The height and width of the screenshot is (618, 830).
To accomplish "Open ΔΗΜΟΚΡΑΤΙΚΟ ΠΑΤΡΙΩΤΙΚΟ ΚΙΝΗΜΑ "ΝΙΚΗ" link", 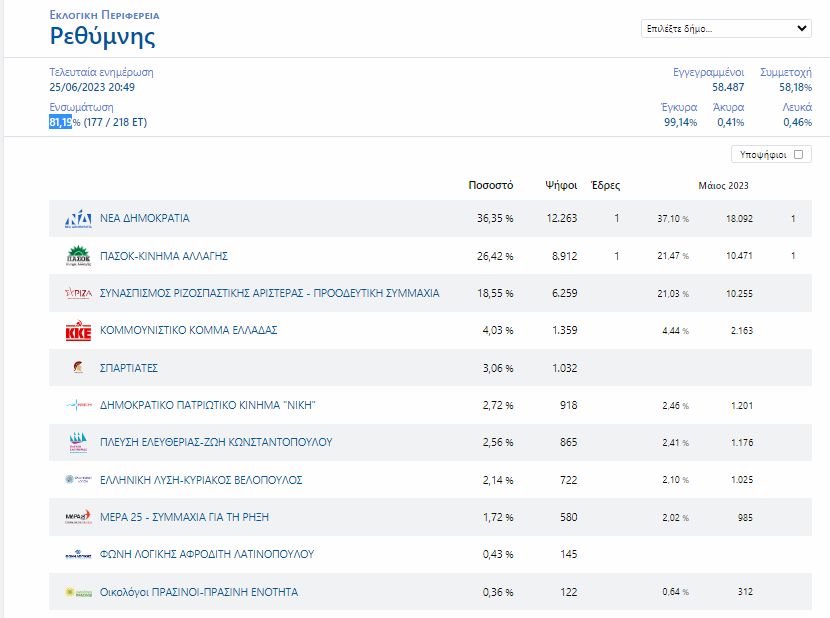I will coord(208,405).
